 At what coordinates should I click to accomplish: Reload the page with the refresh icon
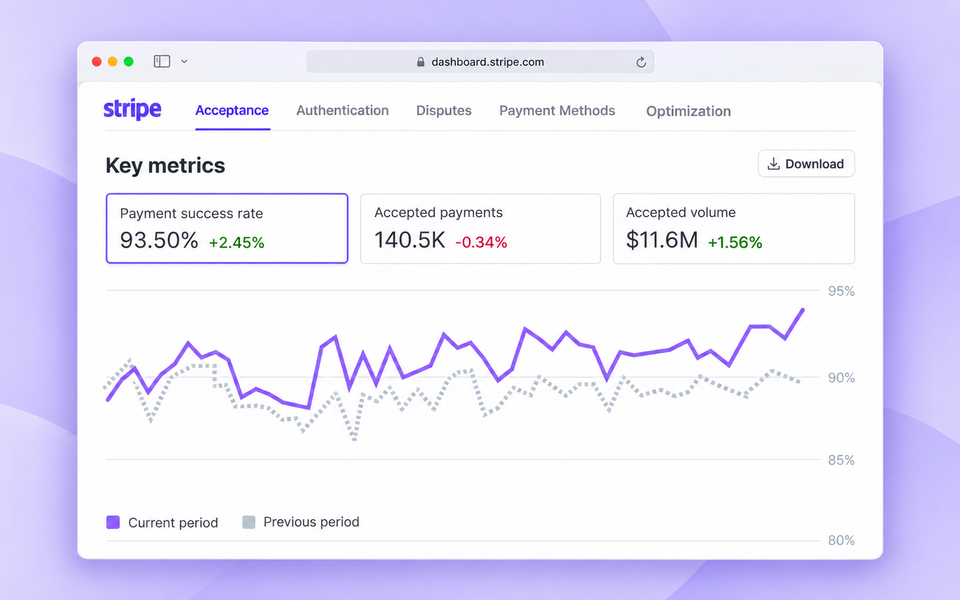(641, 62)
